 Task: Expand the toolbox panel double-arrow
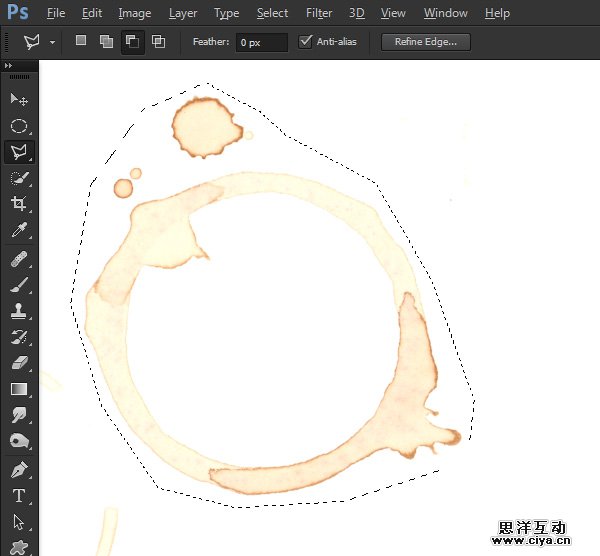click(10, 65)
